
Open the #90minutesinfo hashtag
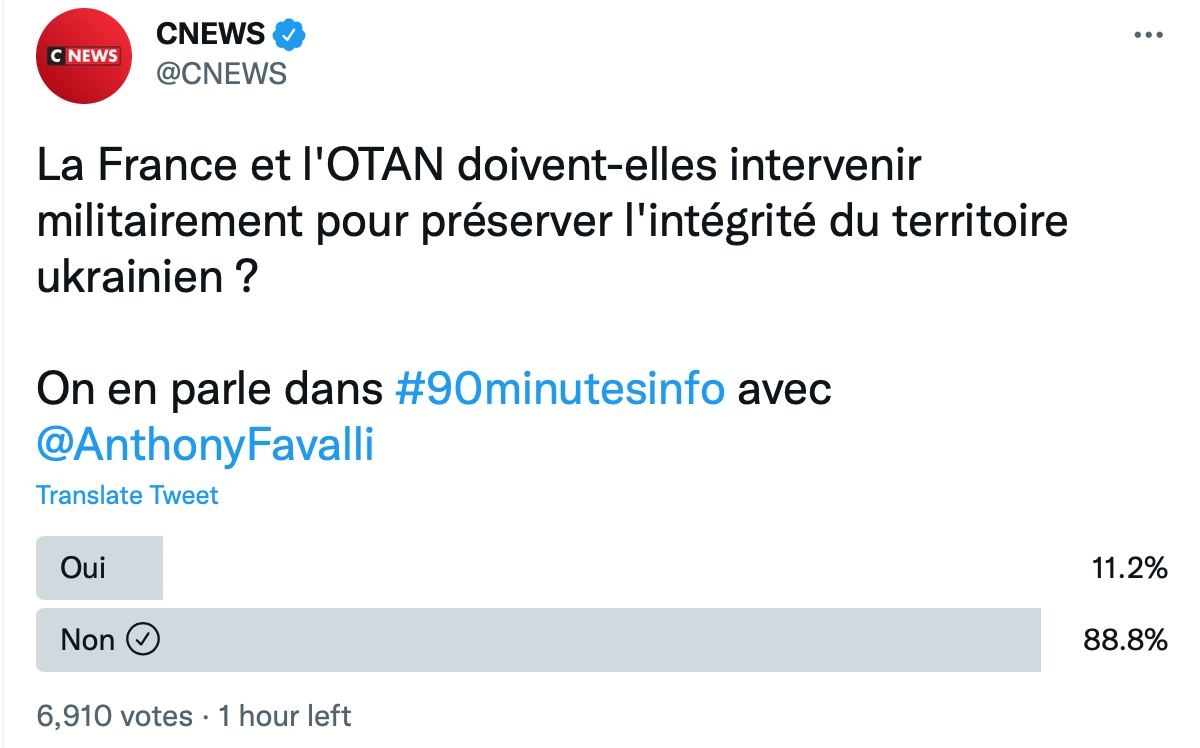pos(560,389)
